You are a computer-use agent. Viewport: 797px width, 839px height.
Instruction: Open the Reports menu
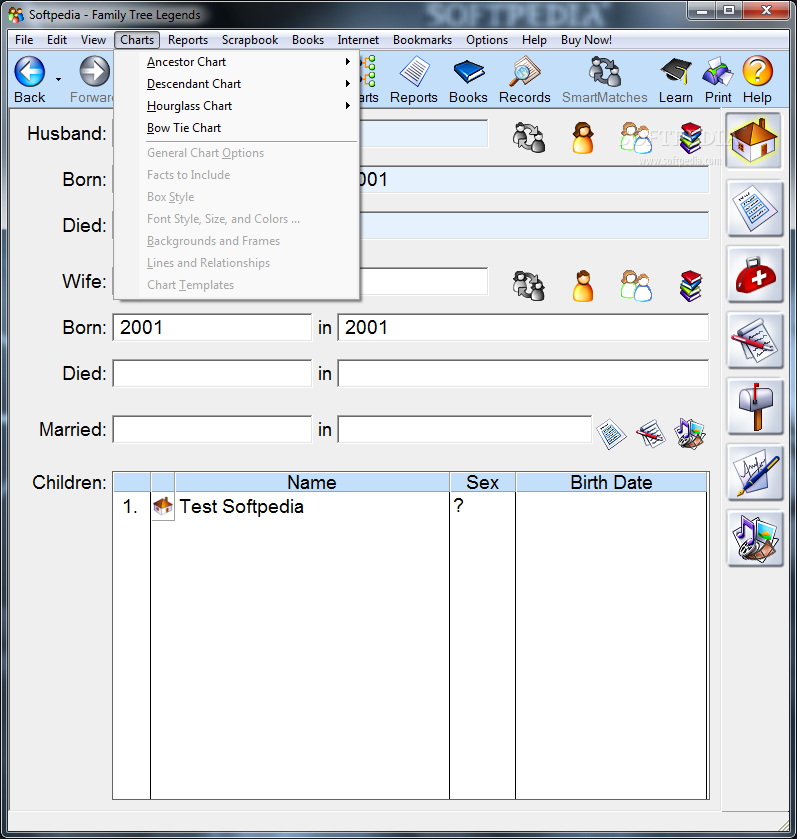188,40
